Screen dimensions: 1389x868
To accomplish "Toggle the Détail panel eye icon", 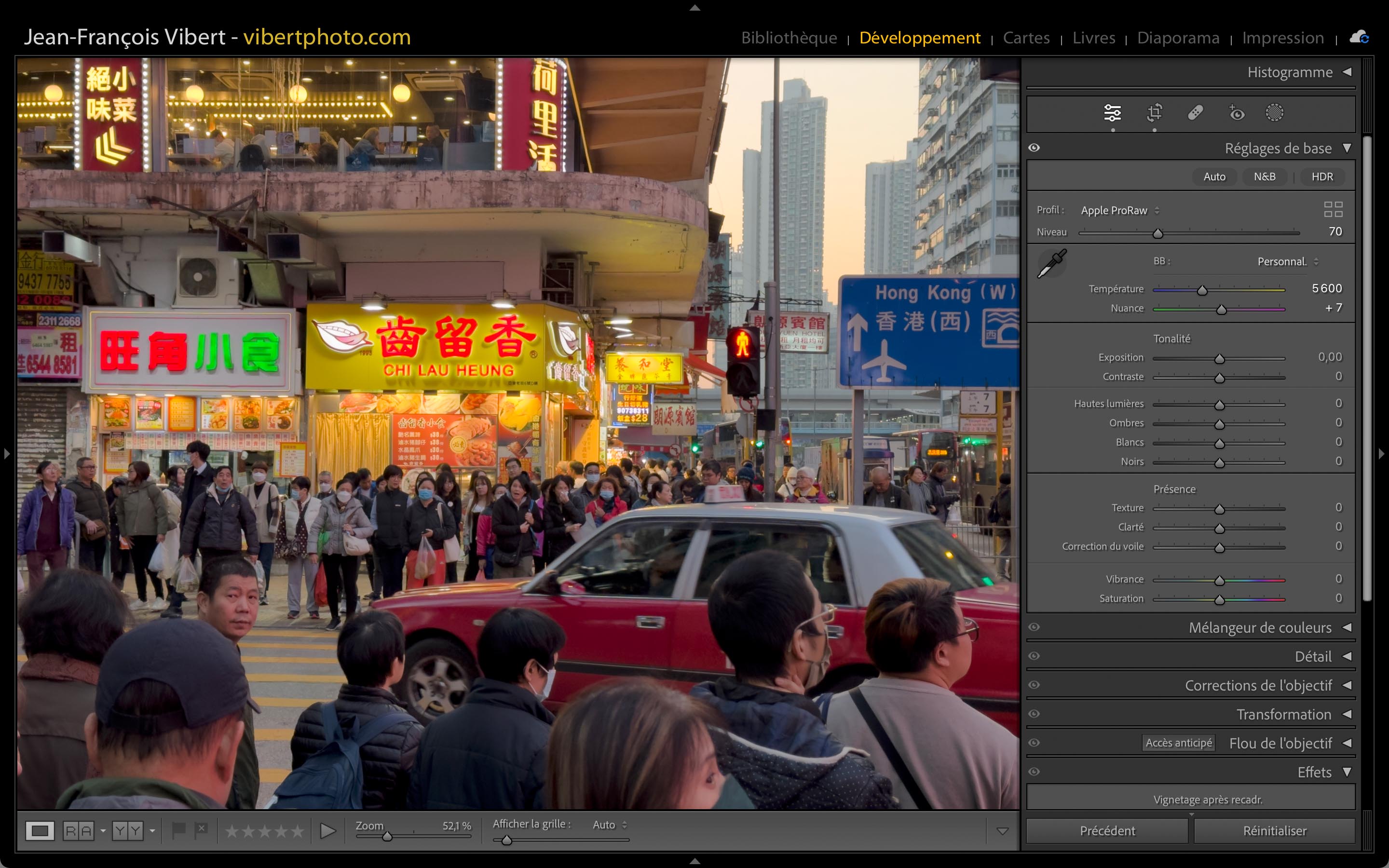I will pos(1035,656).
